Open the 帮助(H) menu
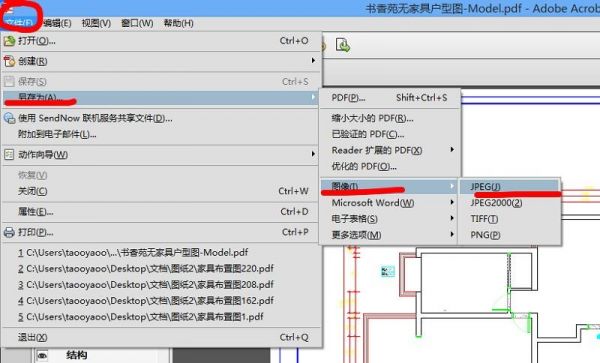 coord(178,23)
